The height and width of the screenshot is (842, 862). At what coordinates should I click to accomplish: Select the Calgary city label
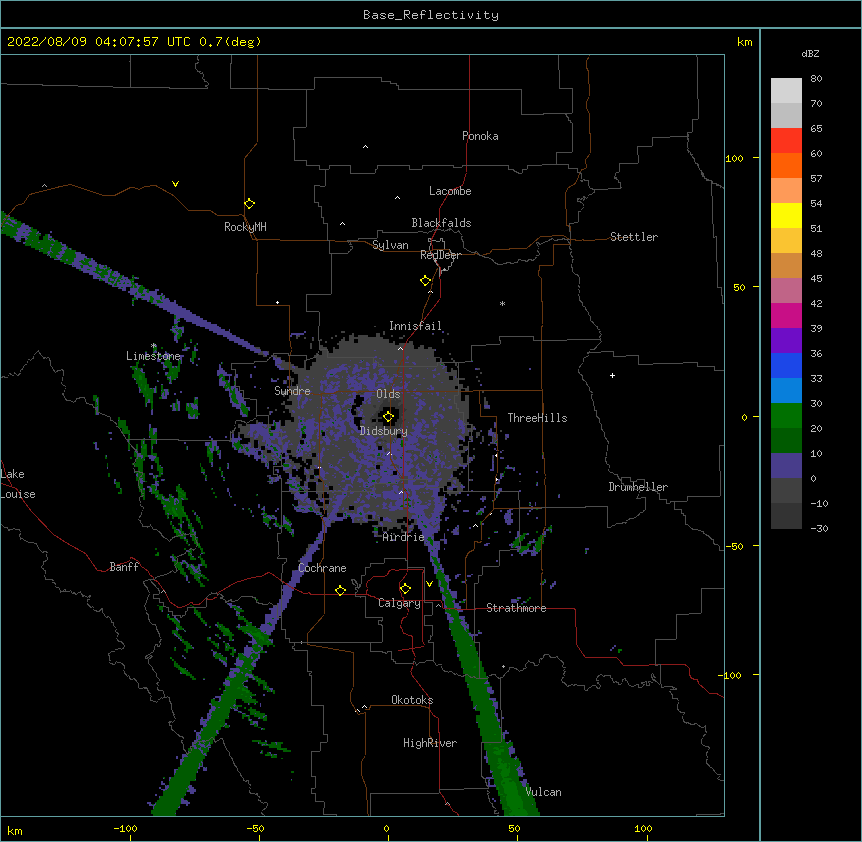399,603
